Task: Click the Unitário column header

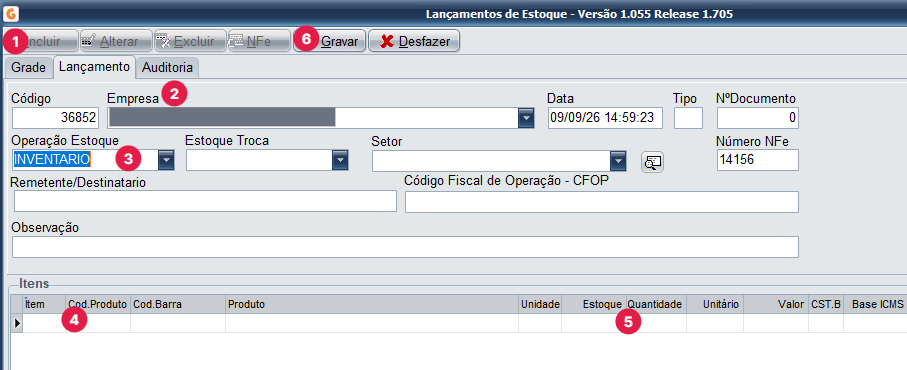Action: (x=715, y=304)
